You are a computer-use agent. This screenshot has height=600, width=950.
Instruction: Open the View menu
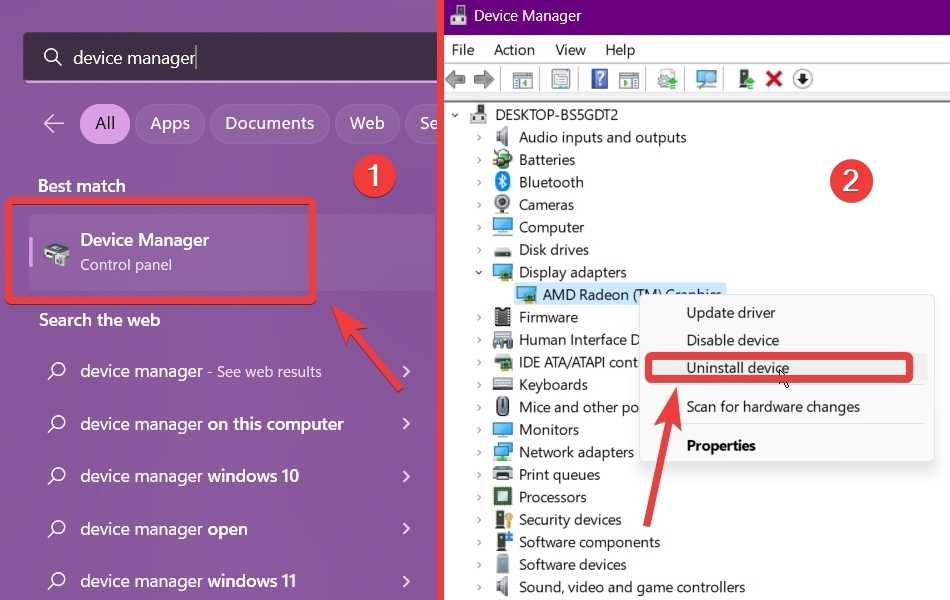pyautogui.click(x=570, y=50)
